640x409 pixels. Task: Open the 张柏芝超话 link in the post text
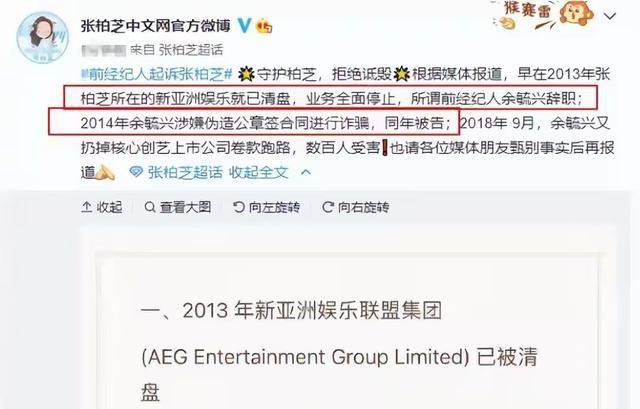coord(185,172)
